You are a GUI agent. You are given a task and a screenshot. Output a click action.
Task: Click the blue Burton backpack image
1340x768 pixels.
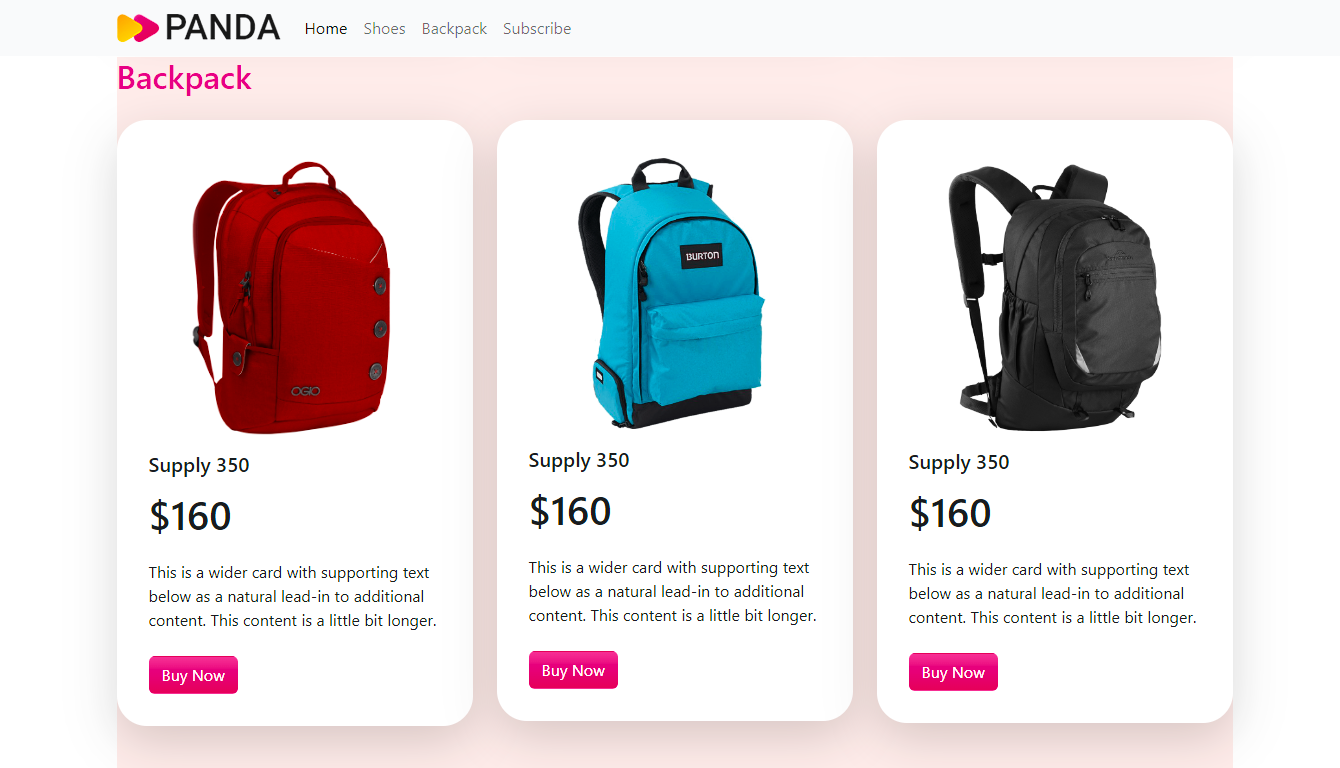[x=671, y=293]
